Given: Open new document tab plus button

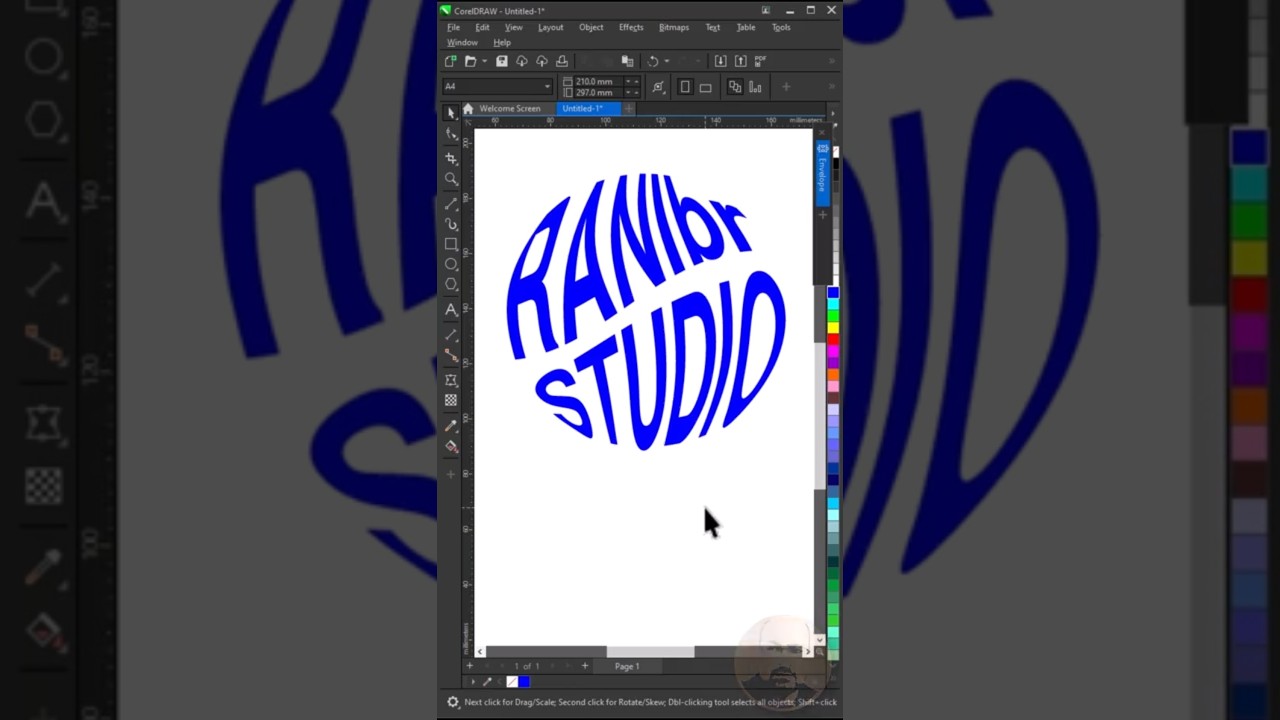Looking at the screenshot, I should pyautogui.click(x=629, y=108).
